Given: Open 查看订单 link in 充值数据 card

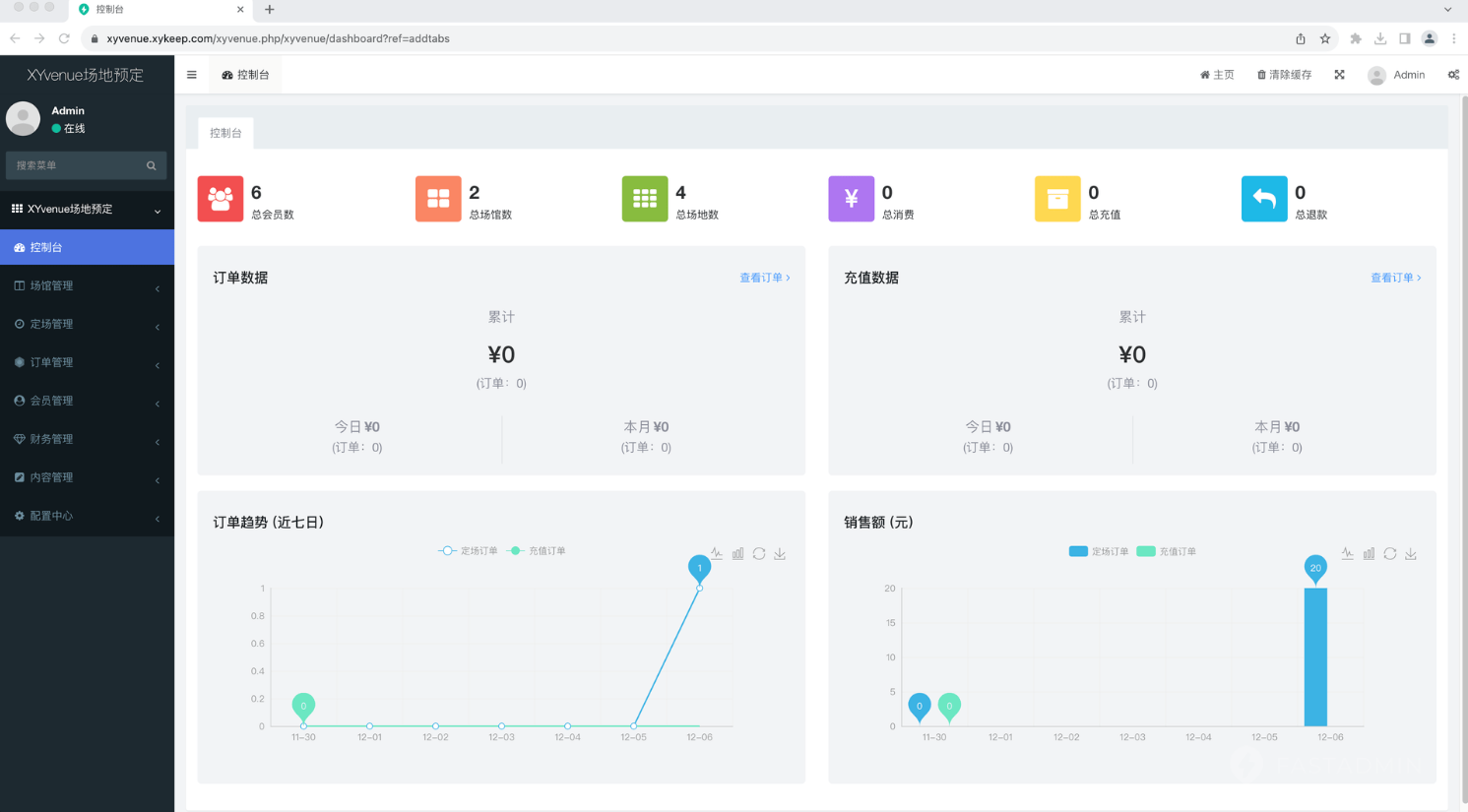Looking at the screenshot, I should pos(1396,279).
